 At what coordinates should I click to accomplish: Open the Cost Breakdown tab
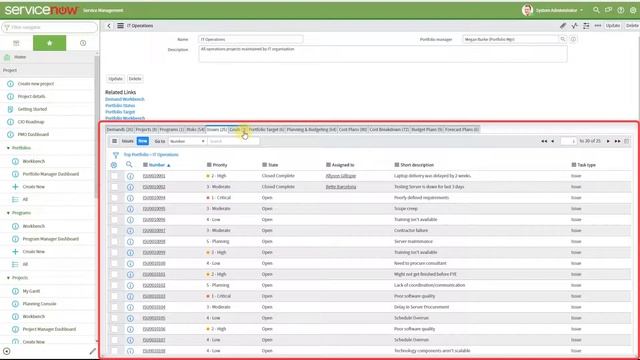389,129
